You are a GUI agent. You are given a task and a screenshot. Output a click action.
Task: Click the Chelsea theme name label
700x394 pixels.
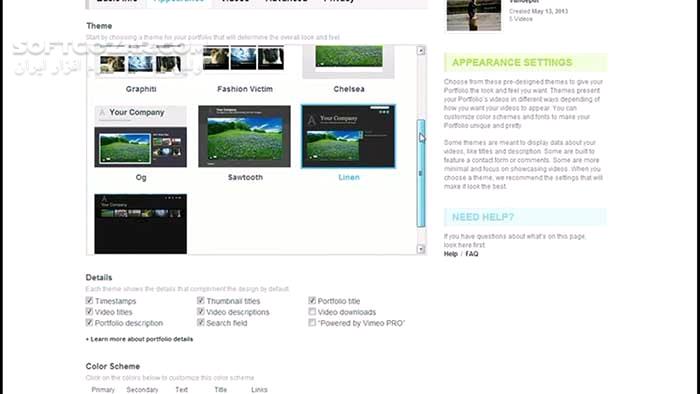349,89
